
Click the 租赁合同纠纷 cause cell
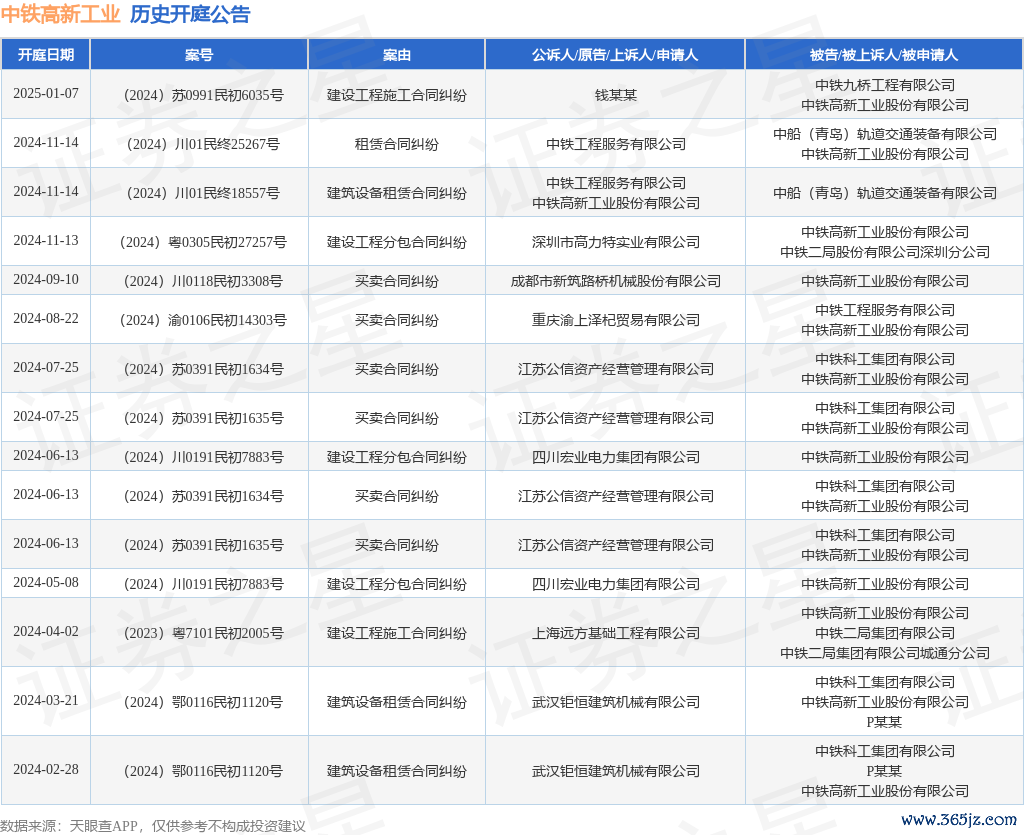click(x=396, y=144)
